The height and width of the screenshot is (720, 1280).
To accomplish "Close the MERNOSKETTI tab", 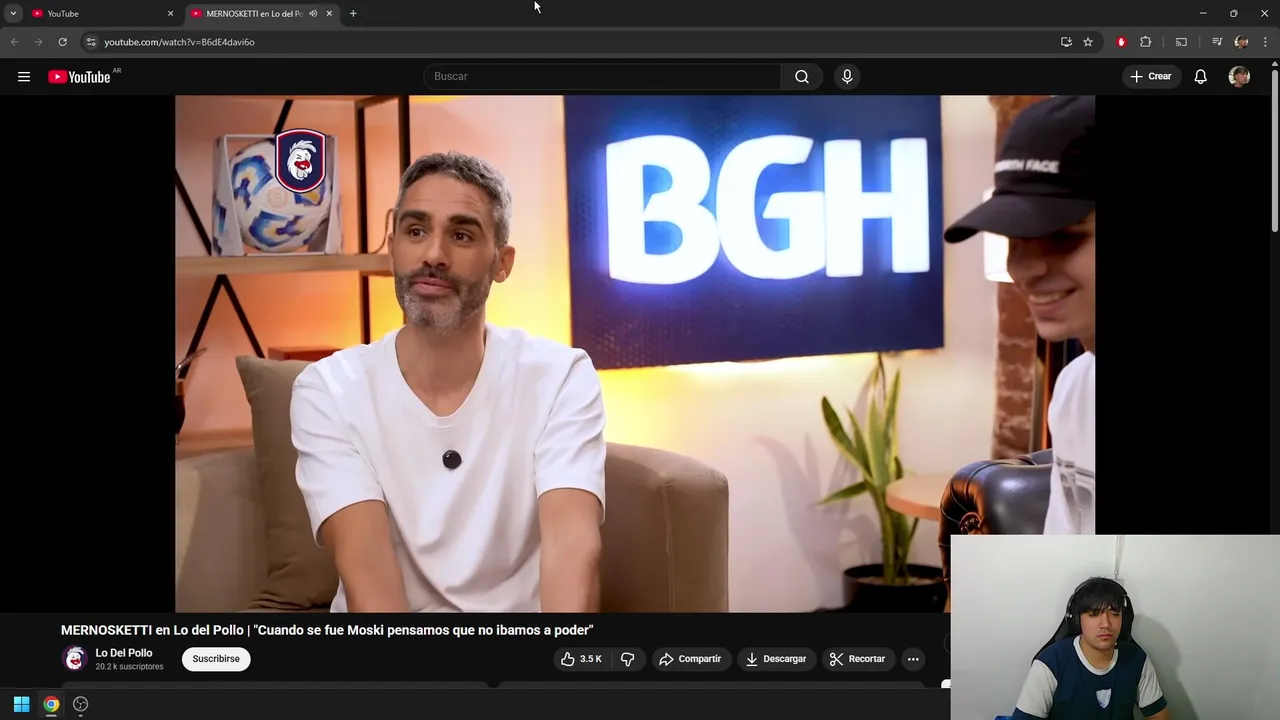I will coord(329,13).
